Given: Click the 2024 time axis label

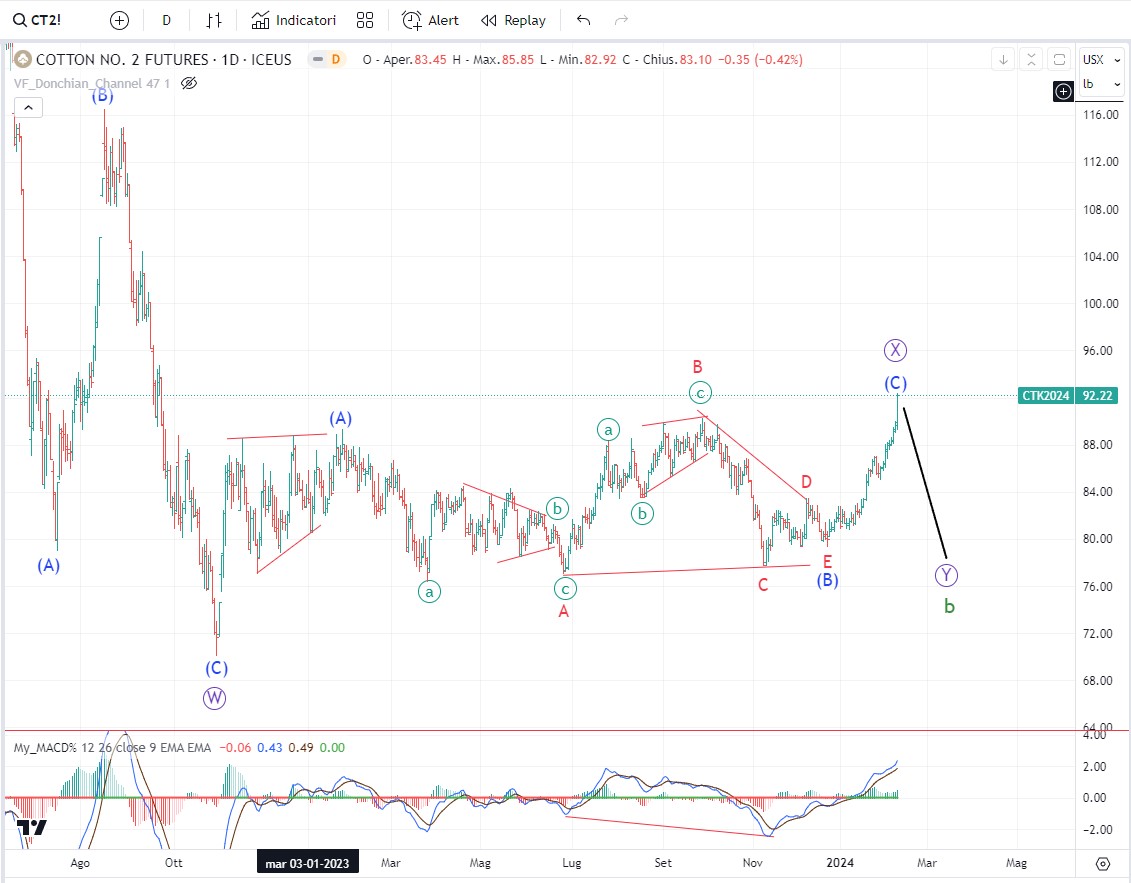Looking at the screenshot, I should tap(840, 863).
